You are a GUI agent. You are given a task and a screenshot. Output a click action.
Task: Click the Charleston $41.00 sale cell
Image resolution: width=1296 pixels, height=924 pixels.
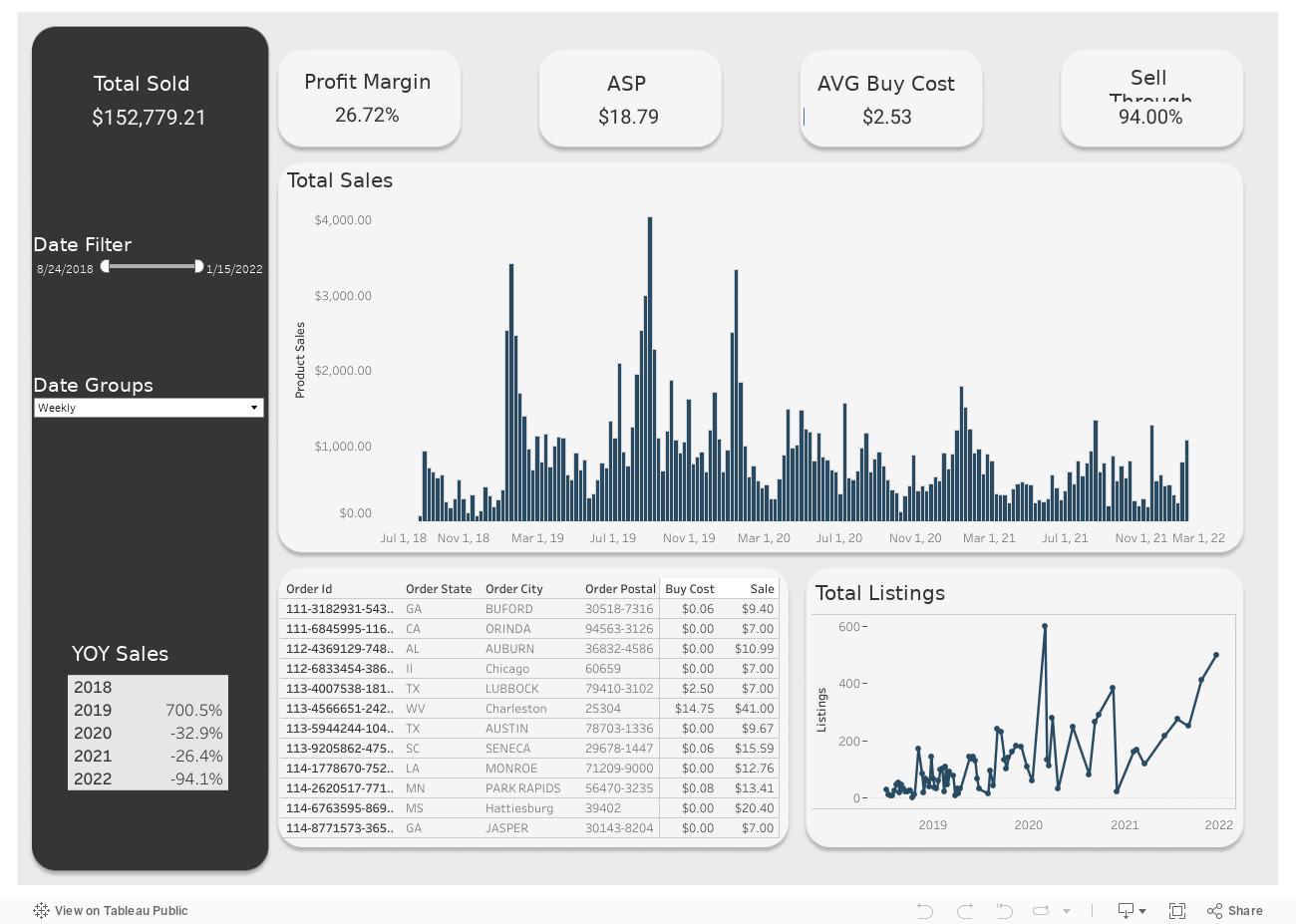coord(755,709)
